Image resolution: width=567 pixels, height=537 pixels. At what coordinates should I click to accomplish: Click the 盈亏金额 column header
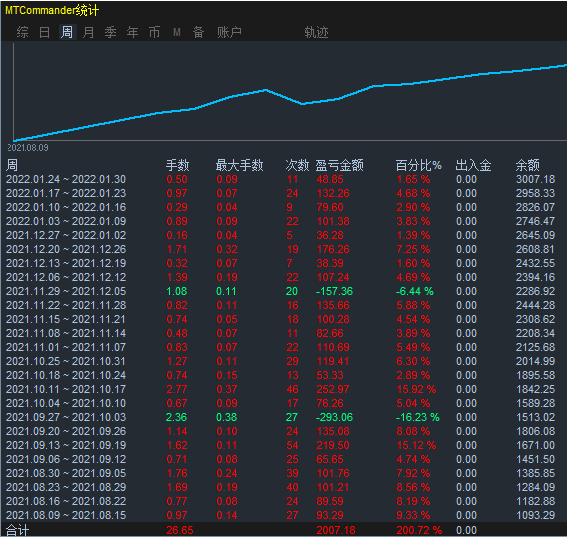(x=339, y=165)
